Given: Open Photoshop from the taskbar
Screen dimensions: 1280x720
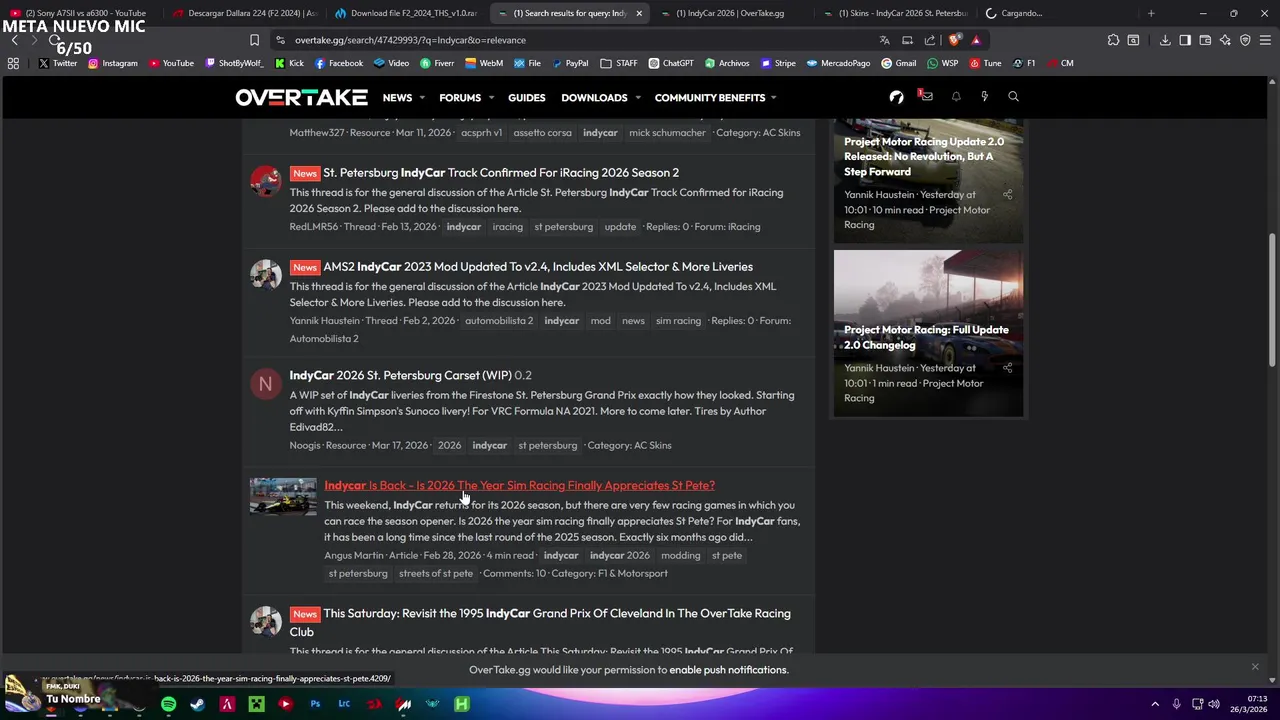Looking at the screenshot, I should [x=315, y=704].
